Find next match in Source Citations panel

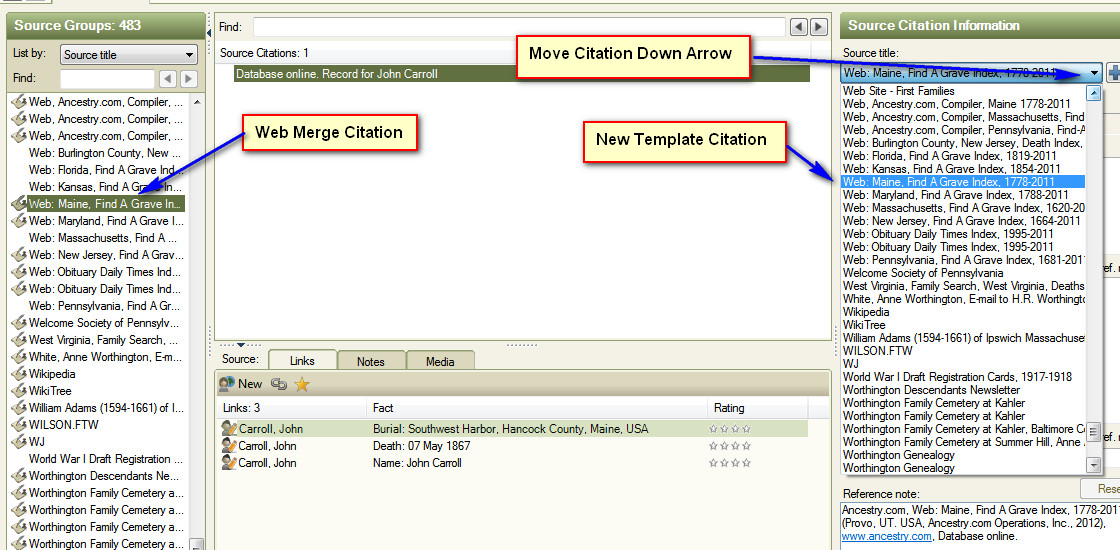click(x=819, y=27)
